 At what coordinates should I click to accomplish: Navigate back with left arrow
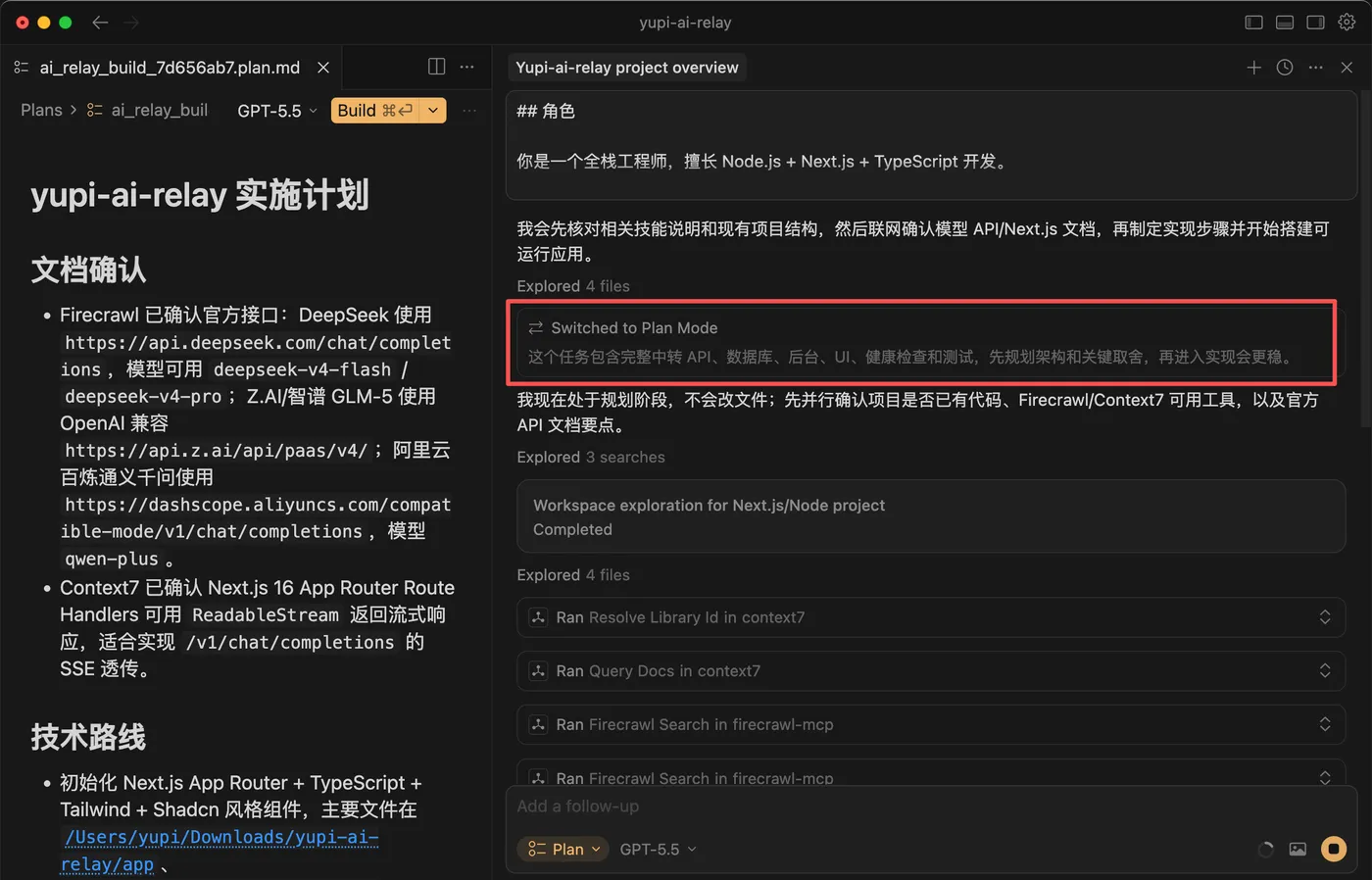coord(100,22)
